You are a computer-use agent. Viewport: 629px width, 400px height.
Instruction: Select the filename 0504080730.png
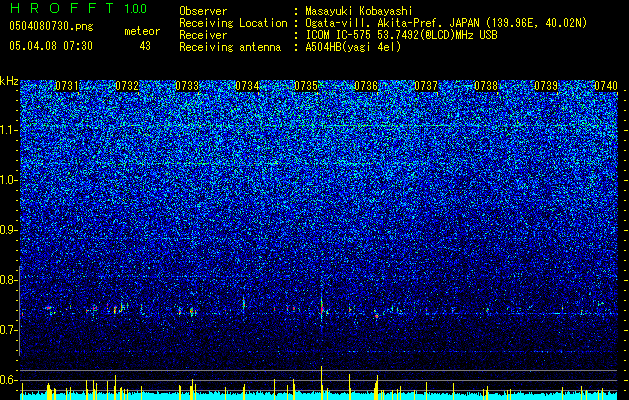coord(51,26)
